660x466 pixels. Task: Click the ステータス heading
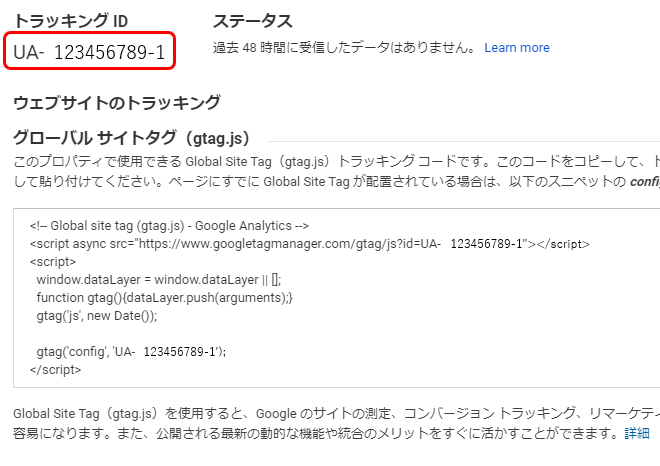[x=253, y=21]
